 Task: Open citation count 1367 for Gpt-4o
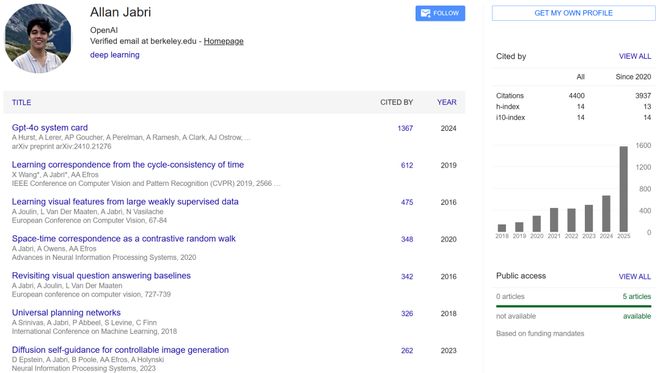point(405,128)
